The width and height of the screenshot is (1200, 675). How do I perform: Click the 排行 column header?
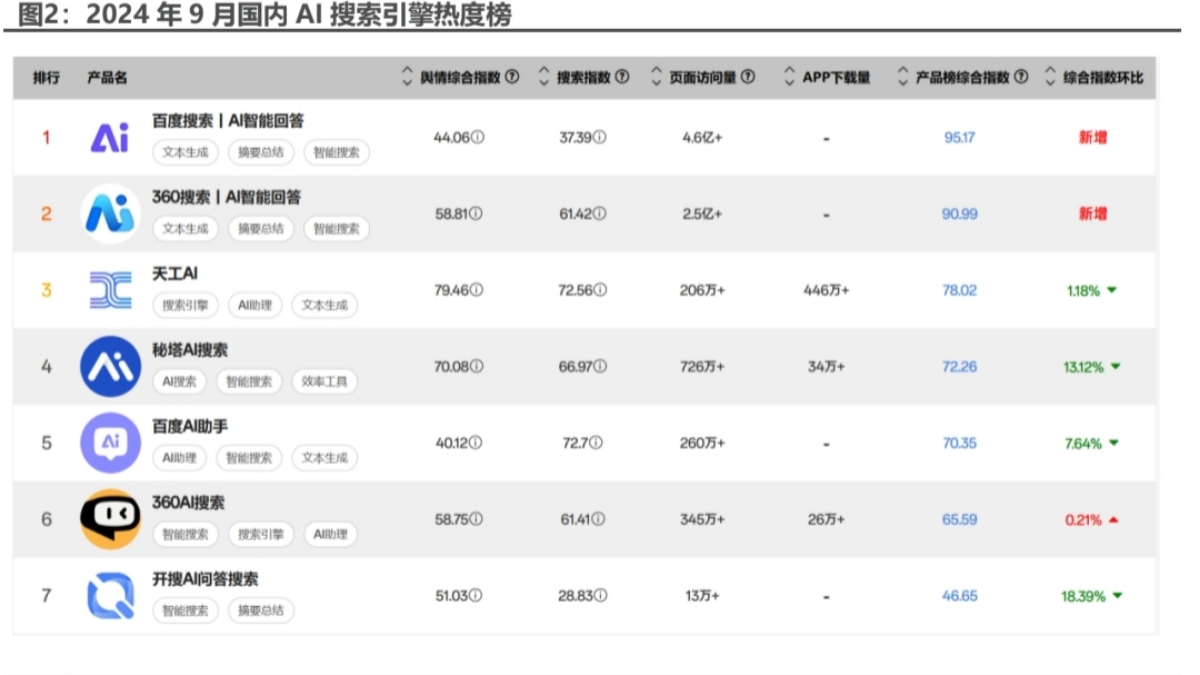pyautogui.click(x=46, y=77)
